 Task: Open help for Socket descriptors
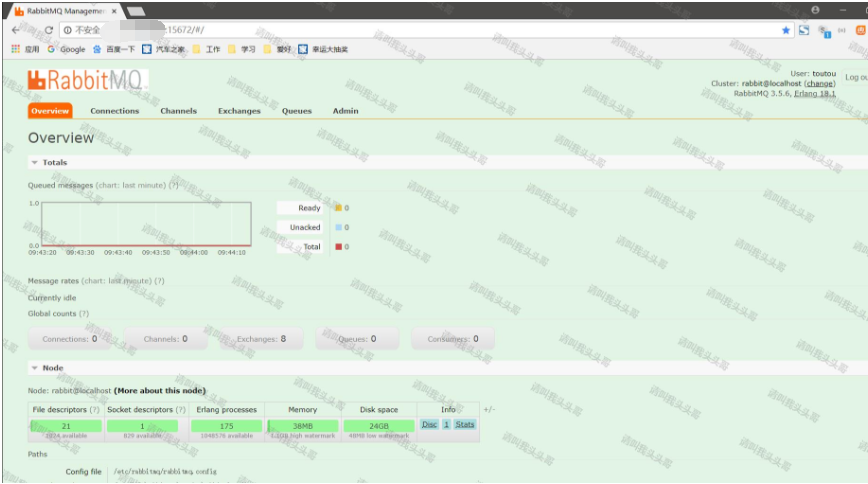(180, 410)
